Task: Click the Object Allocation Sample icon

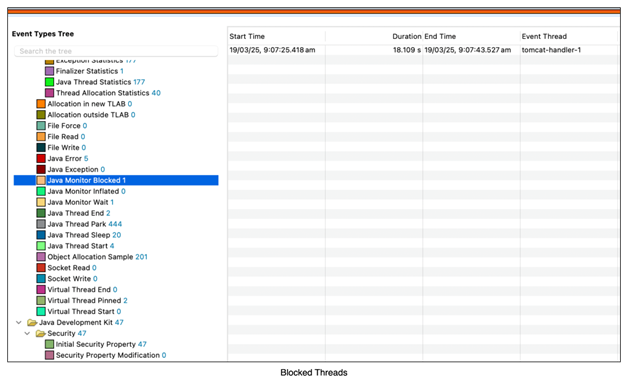Action: pos(41,257)
